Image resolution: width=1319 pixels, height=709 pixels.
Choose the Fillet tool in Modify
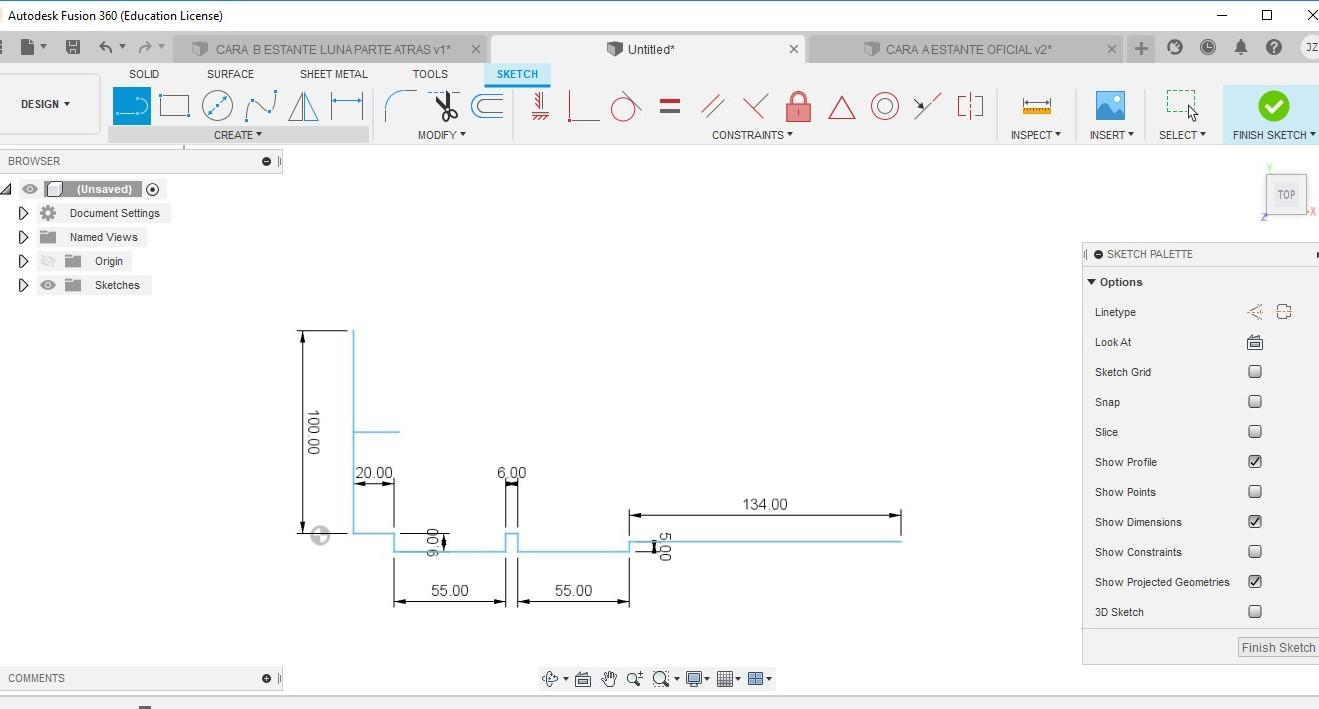pyautogui.click(x=400, y=106)
